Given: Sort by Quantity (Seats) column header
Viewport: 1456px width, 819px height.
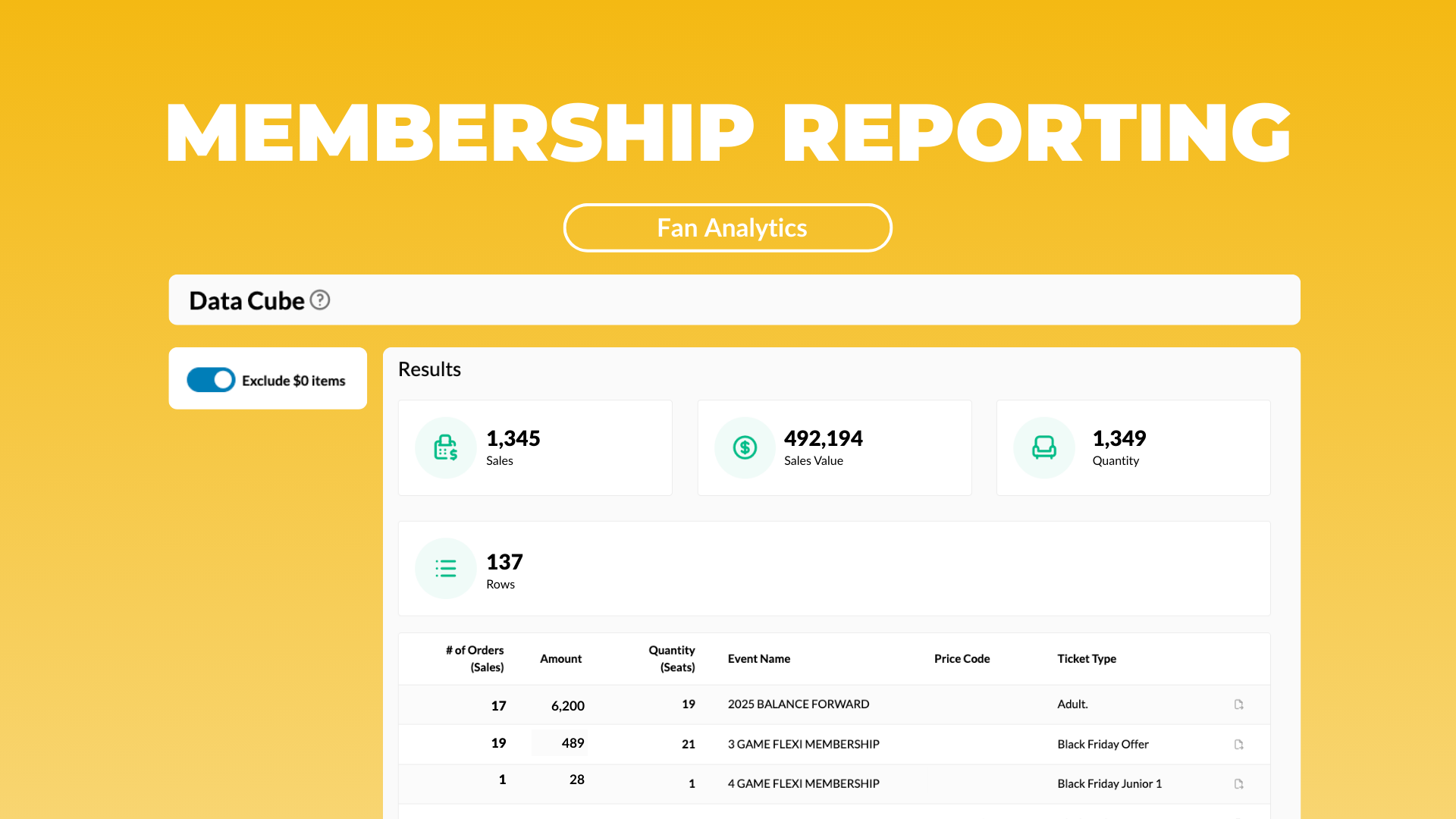Looking at the screenshot, I should tap(671, 658).
